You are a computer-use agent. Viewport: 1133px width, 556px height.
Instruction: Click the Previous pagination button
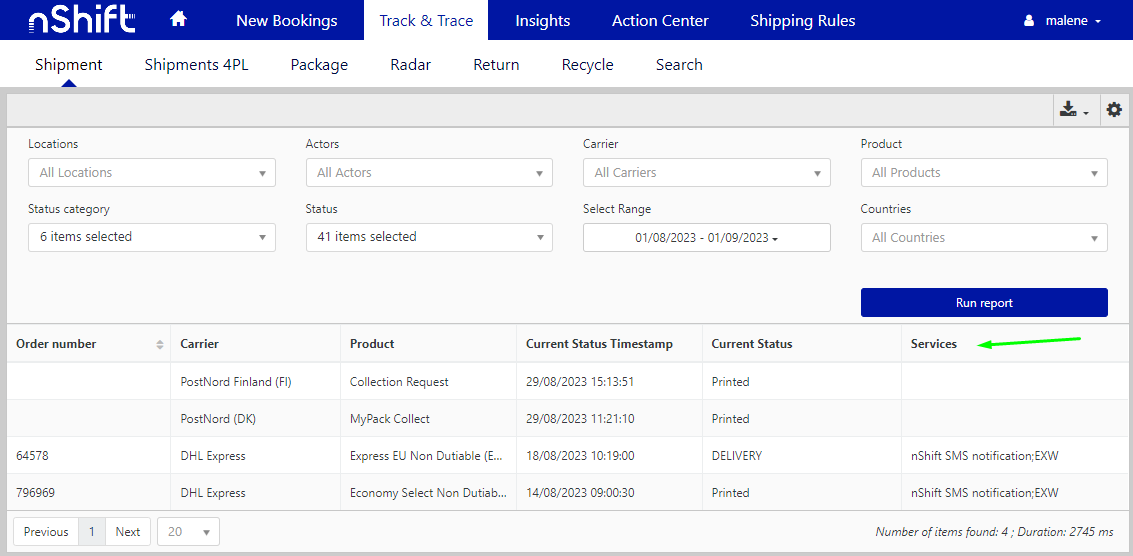[46, 532]
